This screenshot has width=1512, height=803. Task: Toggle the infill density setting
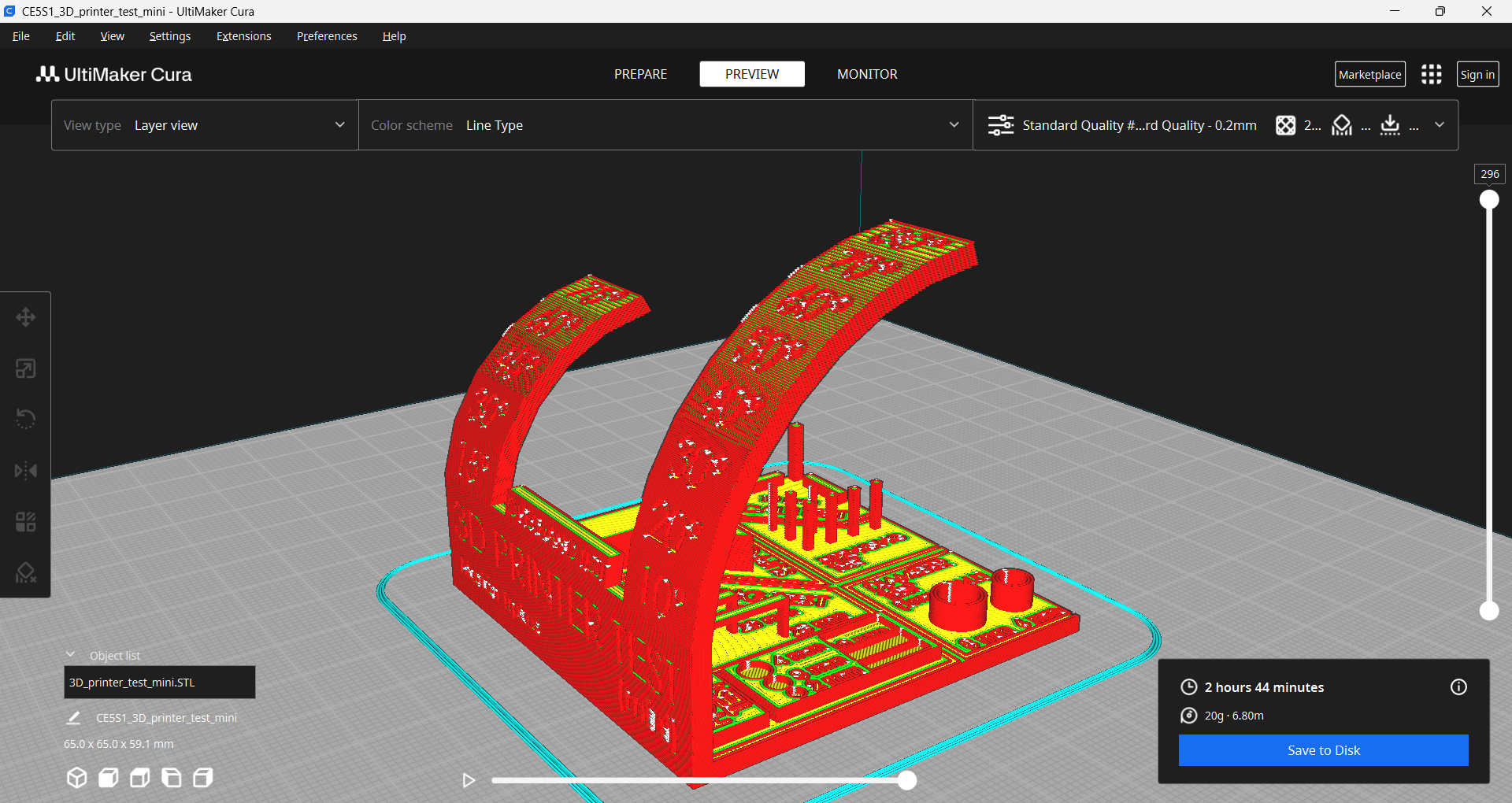(1286, 124)
